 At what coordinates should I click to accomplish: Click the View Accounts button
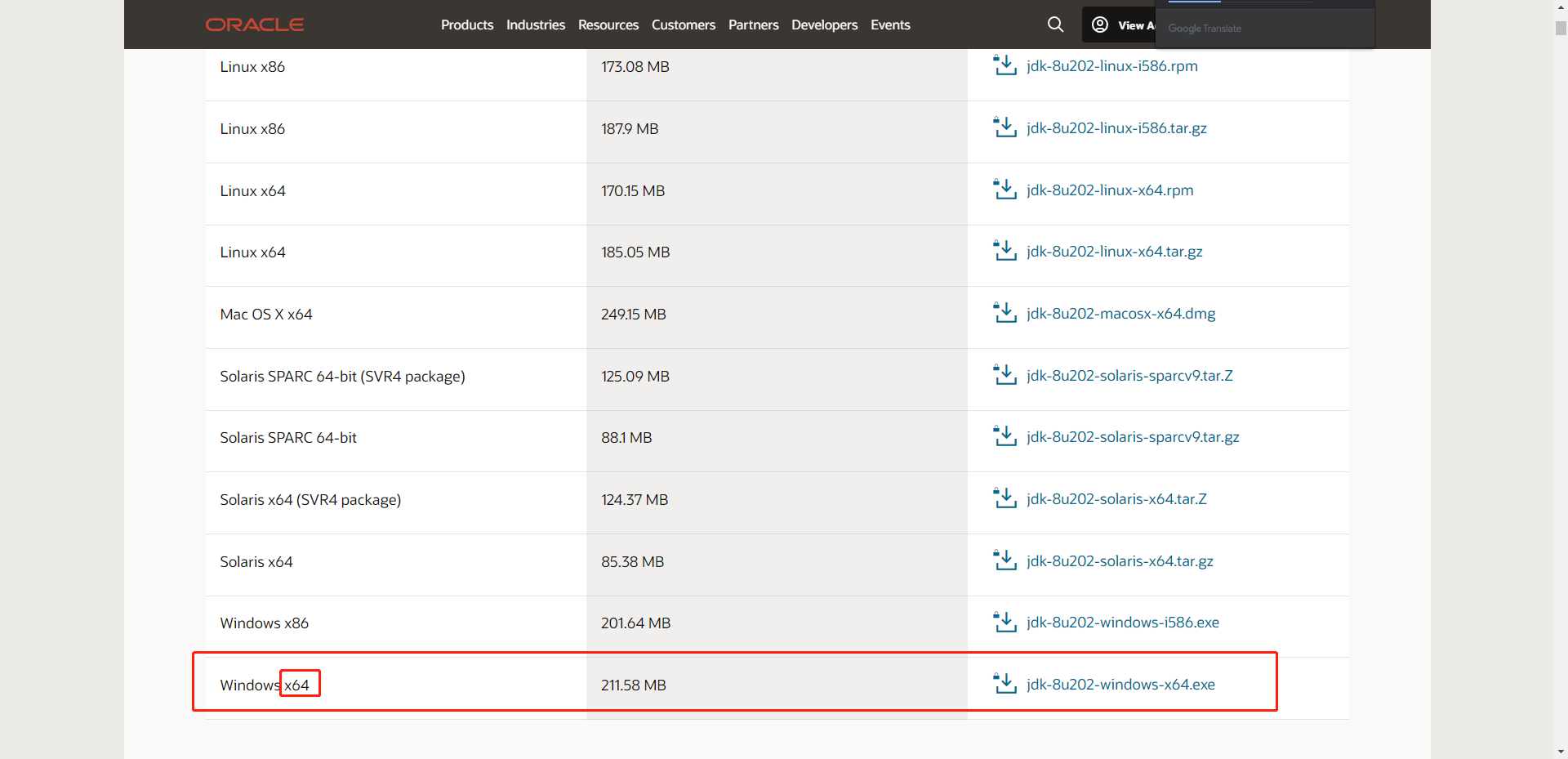(x=1120, y=25)
